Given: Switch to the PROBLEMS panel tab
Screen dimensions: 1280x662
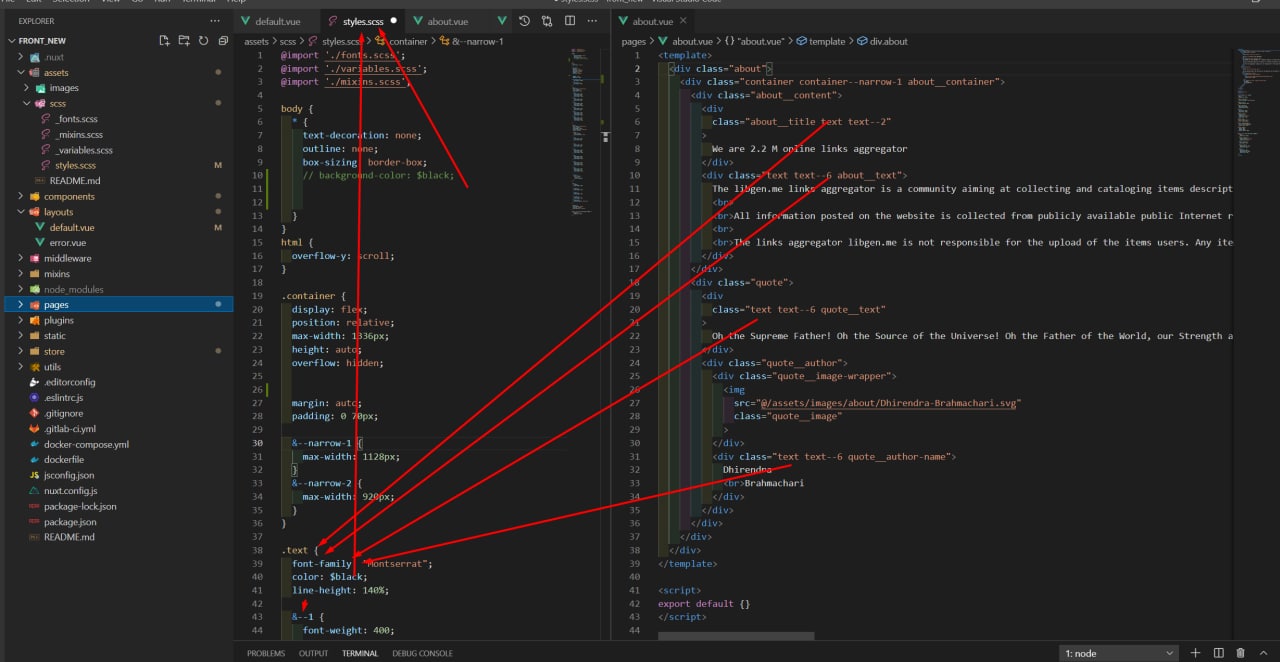Looking at the screenshot, I should pyautogui.click(x=266, y=653).
